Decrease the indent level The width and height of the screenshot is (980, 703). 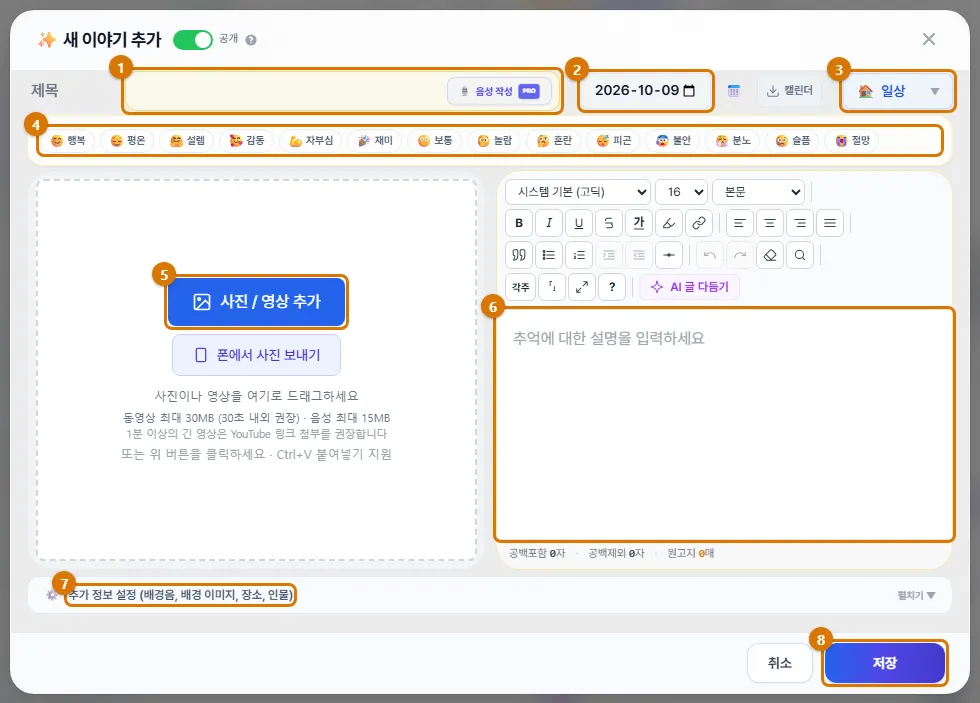tap(639, 255)
